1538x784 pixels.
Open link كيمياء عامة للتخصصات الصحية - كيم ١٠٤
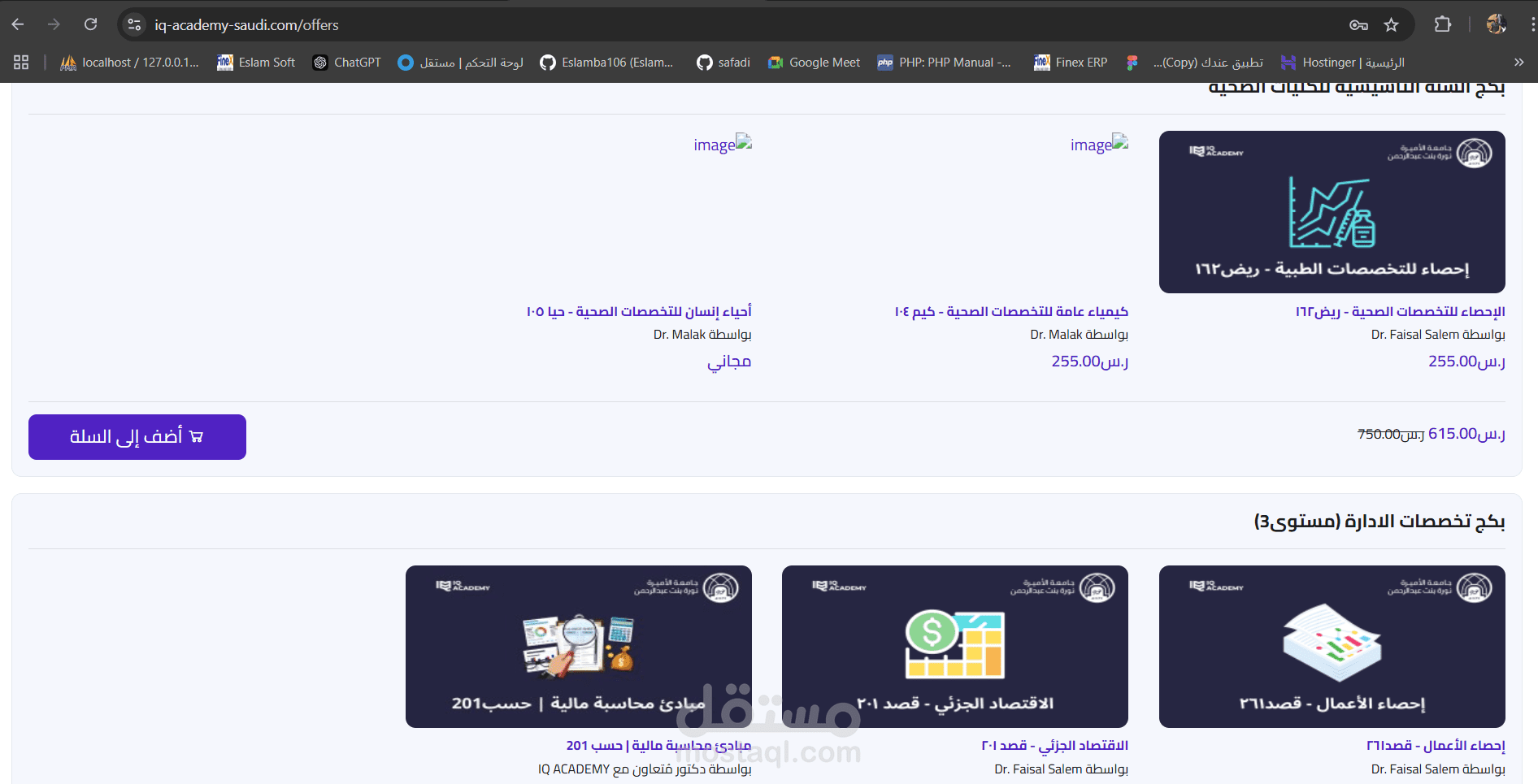pos(1011,312)
